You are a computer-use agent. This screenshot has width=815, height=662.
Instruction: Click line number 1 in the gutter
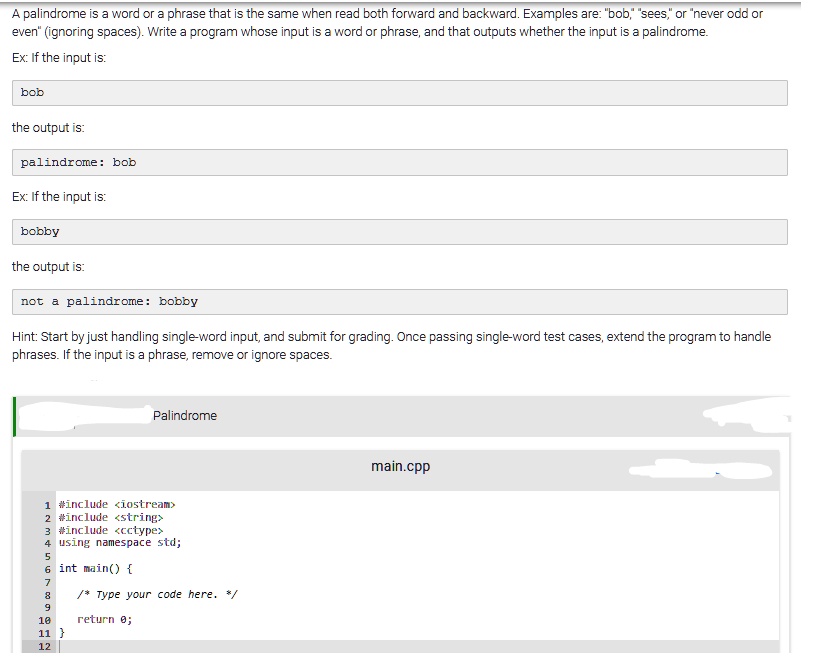[x=47, y=504]
